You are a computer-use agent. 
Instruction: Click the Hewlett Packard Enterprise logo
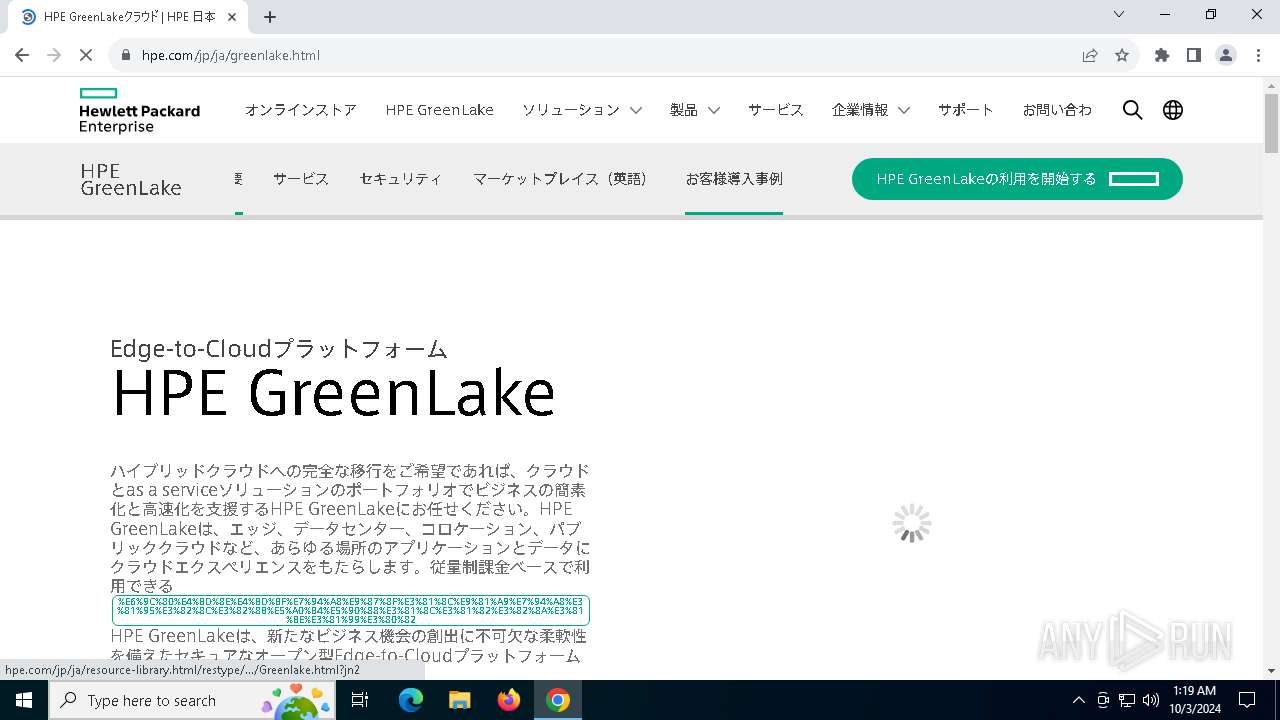(139, 110)
